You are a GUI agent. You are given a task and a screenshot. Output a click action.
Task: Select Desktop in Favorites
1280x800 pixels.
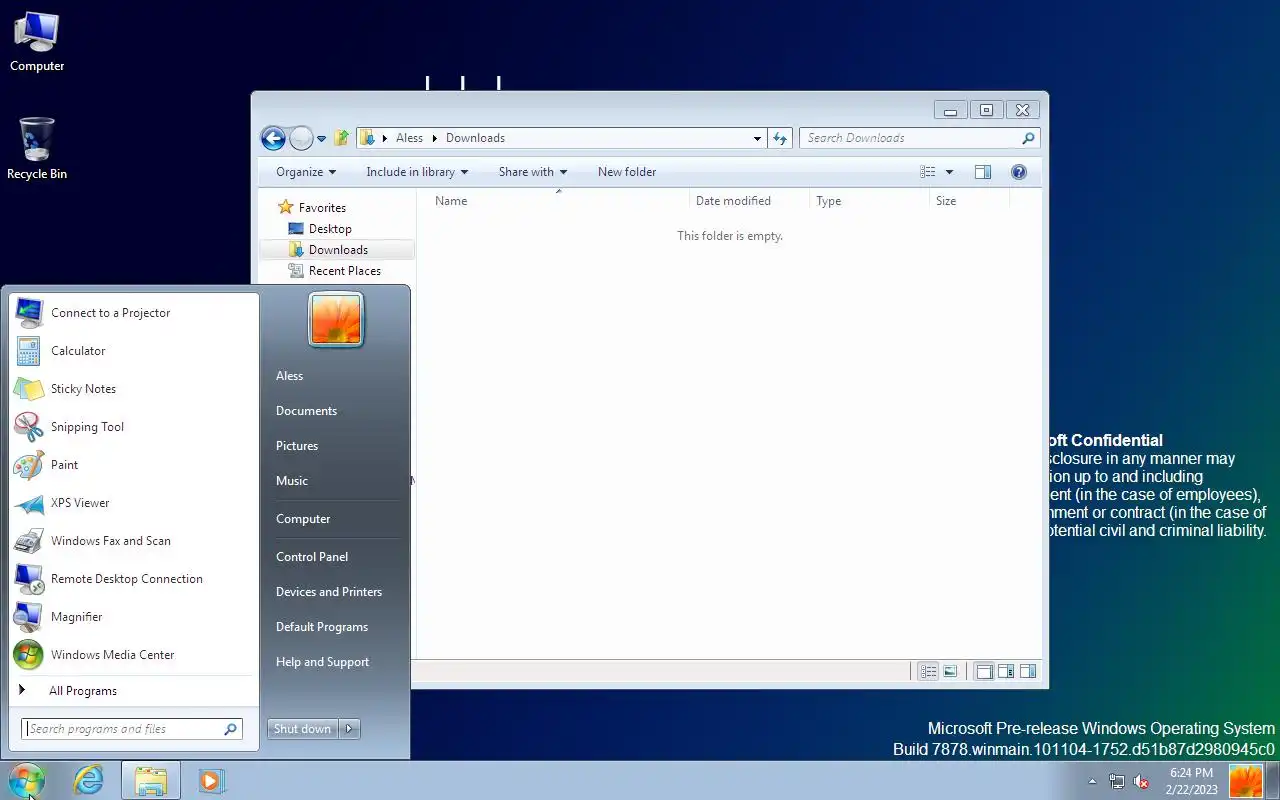330,229
